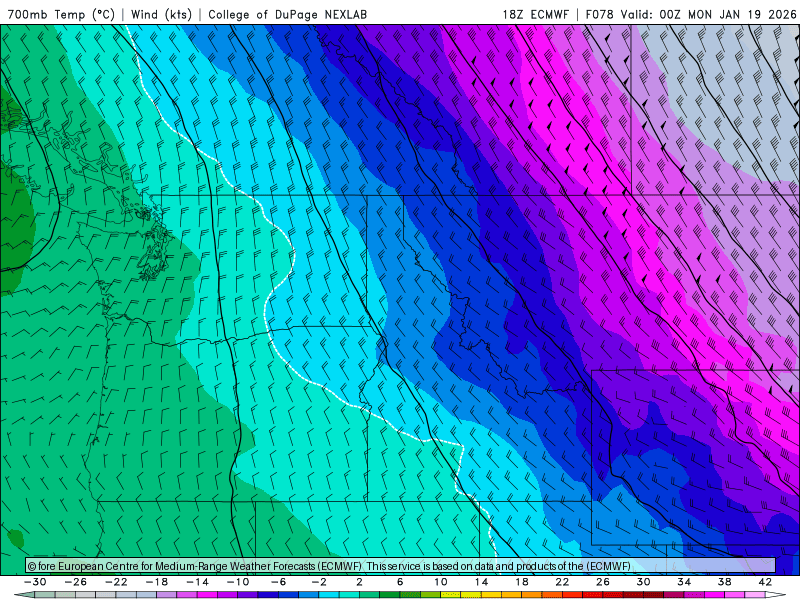
Task: Select the -30 legend scale label
Action: click(35, 582)
